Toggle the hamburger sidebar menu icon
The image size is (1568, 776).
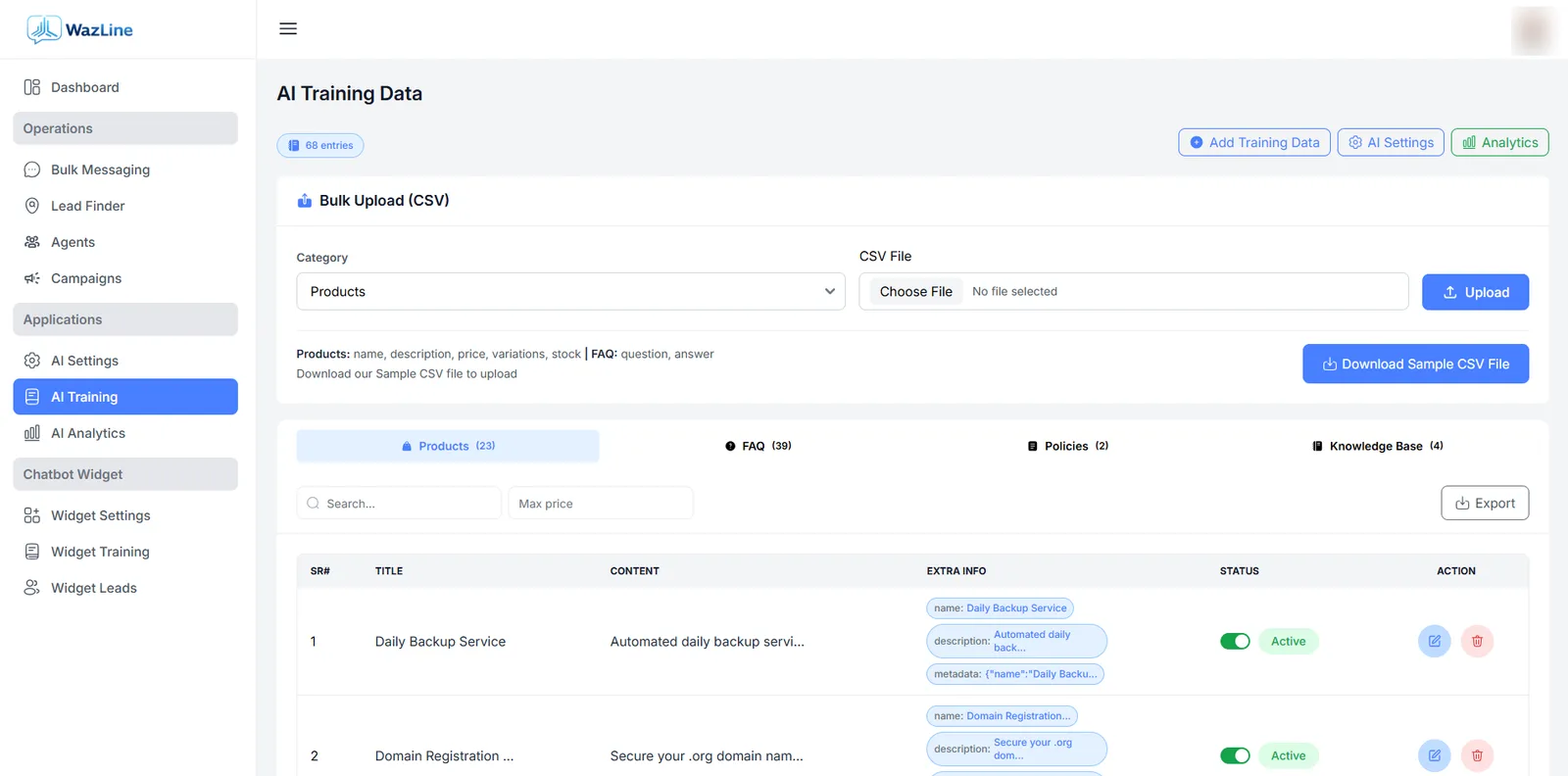[288, 28]
